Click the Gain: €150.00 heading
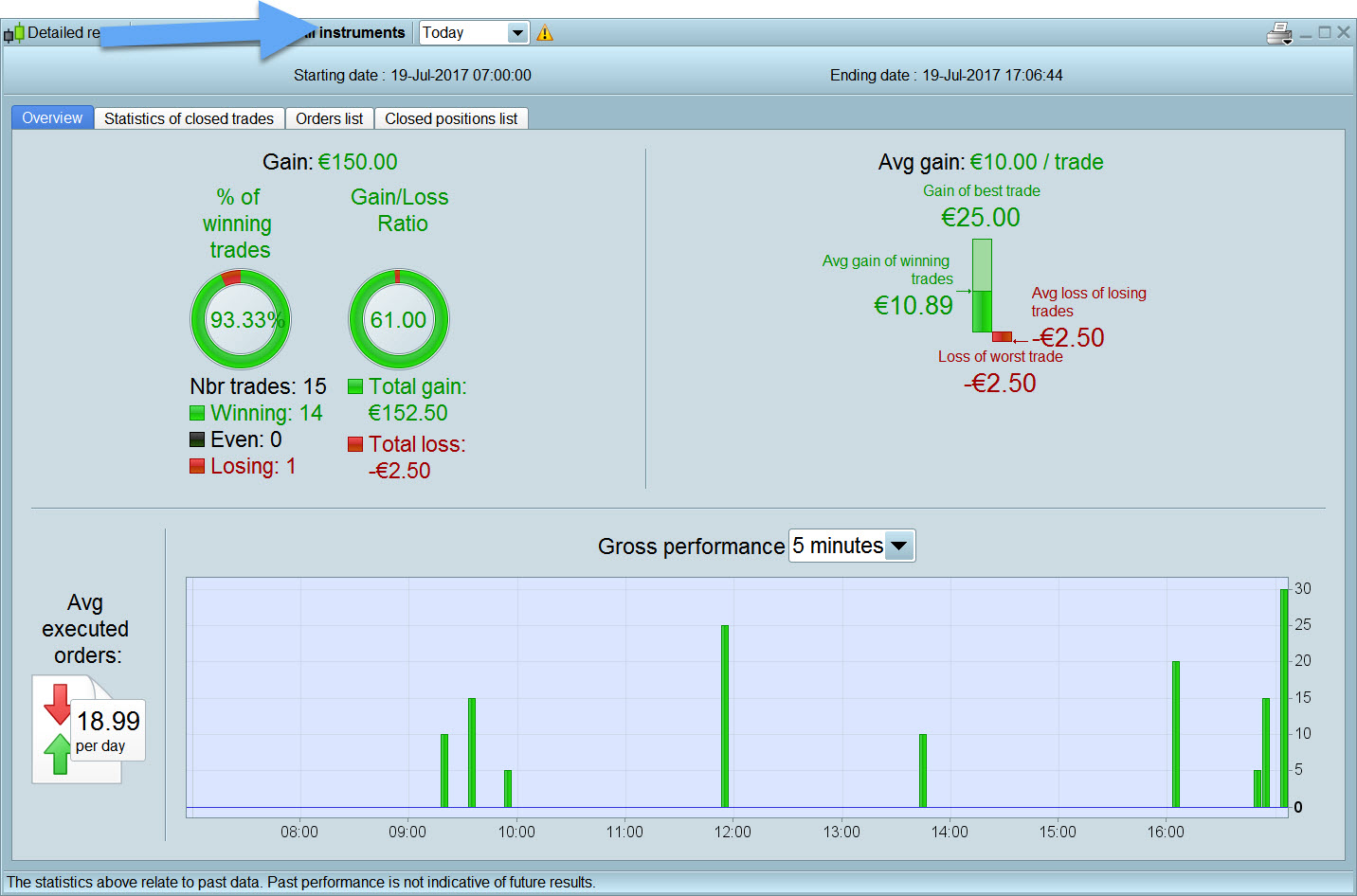1357x896 pixels. 330,162
